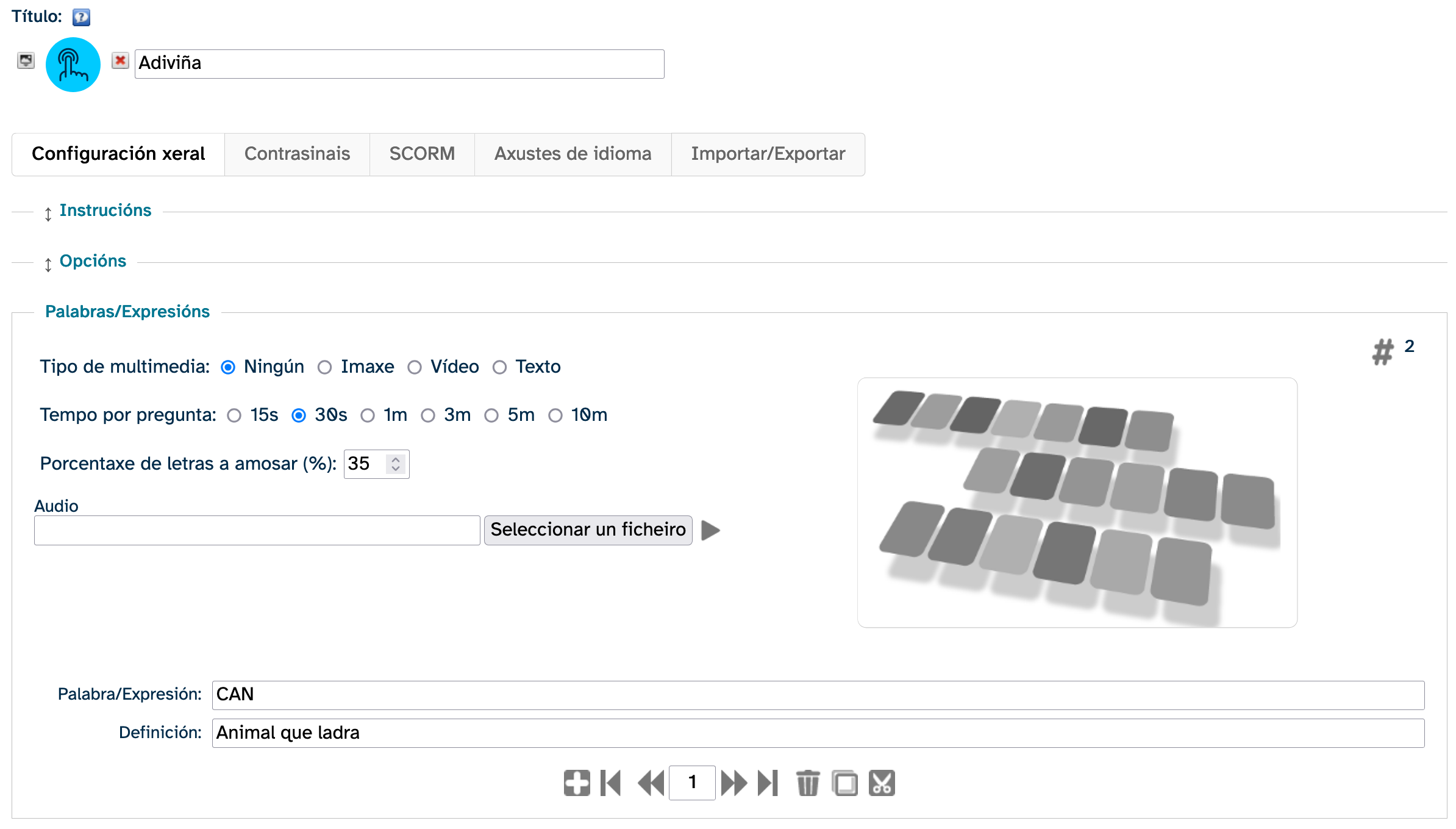This screenshot has height=829, width=1456.
Task: Remove title icon with red X button
Action: click(x=120, y=61)
